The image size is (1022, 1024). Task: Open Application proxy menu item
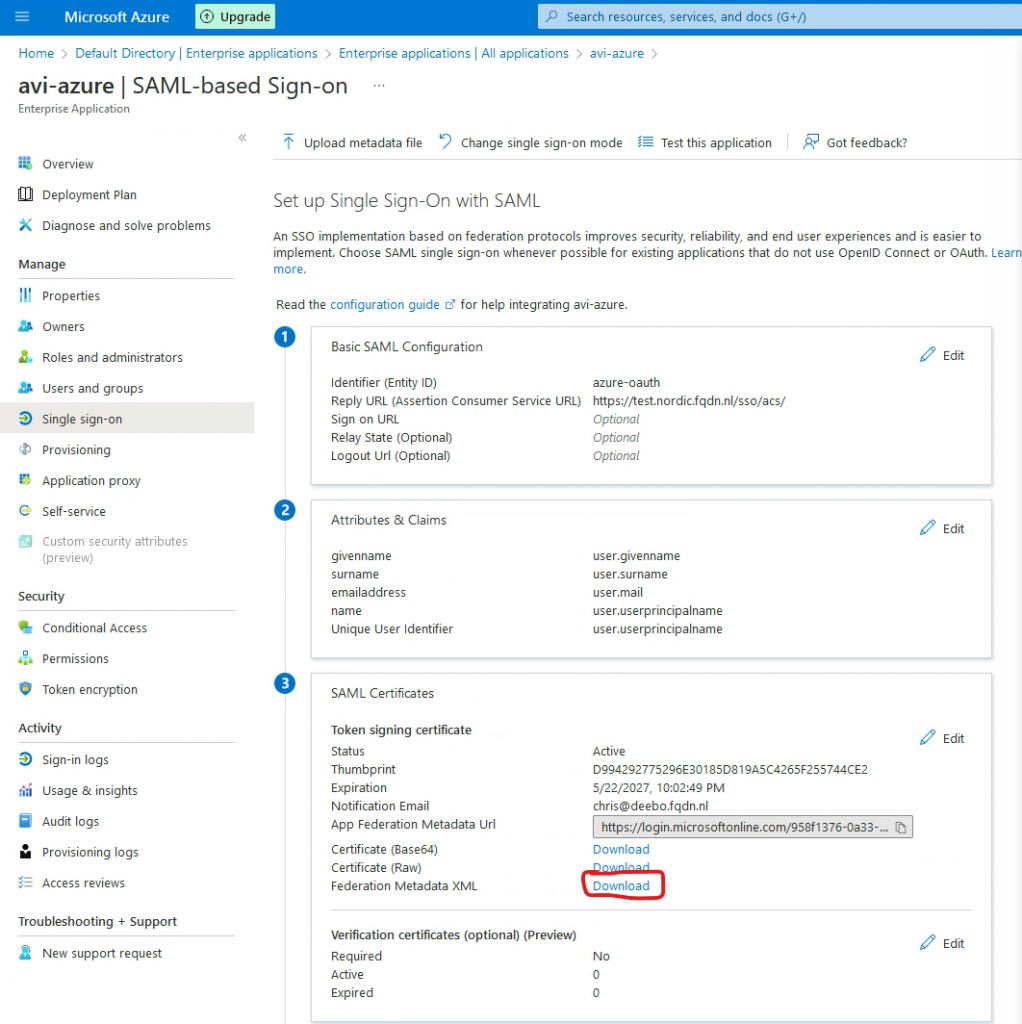(x=91, y=481)
